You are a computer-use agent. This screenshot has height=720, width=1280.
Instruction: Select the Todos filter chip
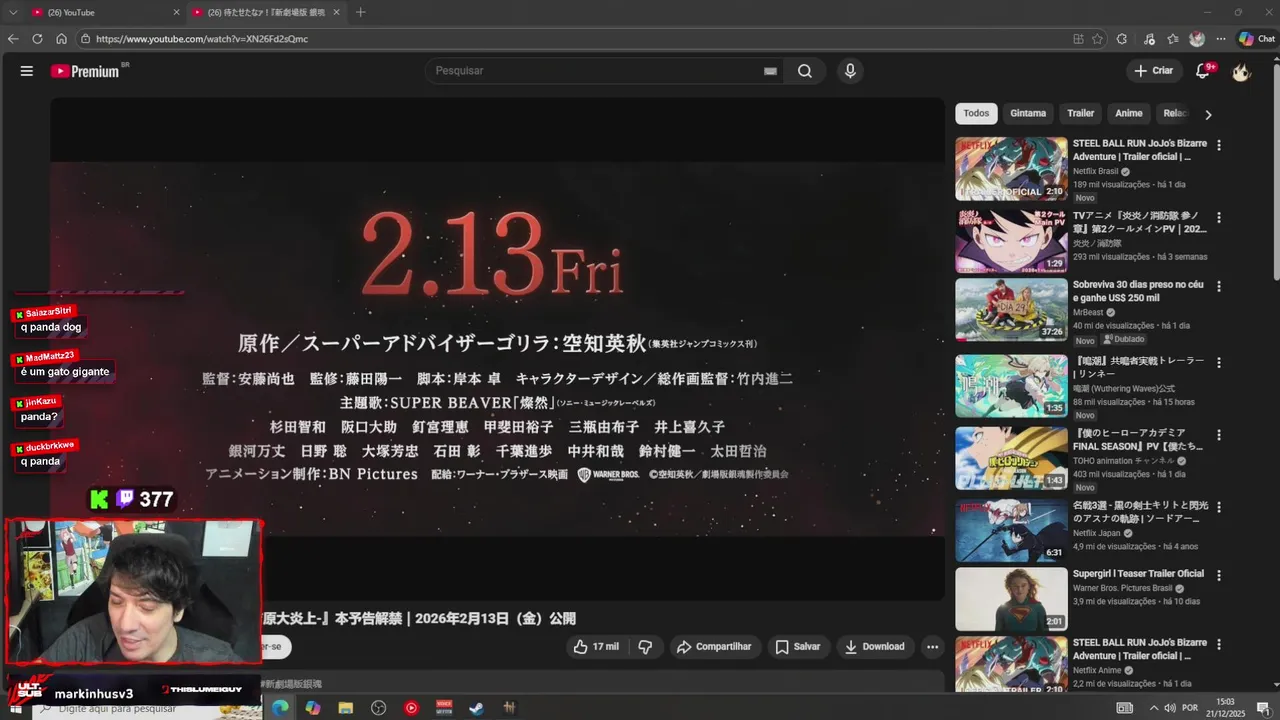coord(976,113)
